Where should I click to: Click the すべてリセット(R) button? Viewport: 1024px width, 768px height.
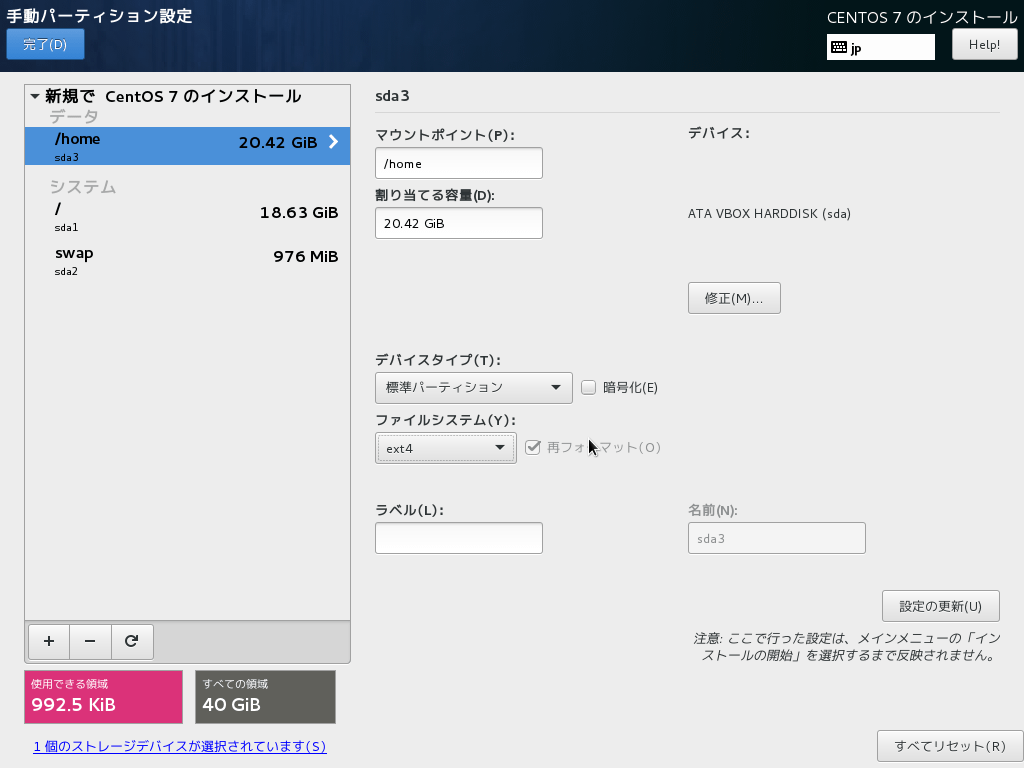(x=949, y=745)
